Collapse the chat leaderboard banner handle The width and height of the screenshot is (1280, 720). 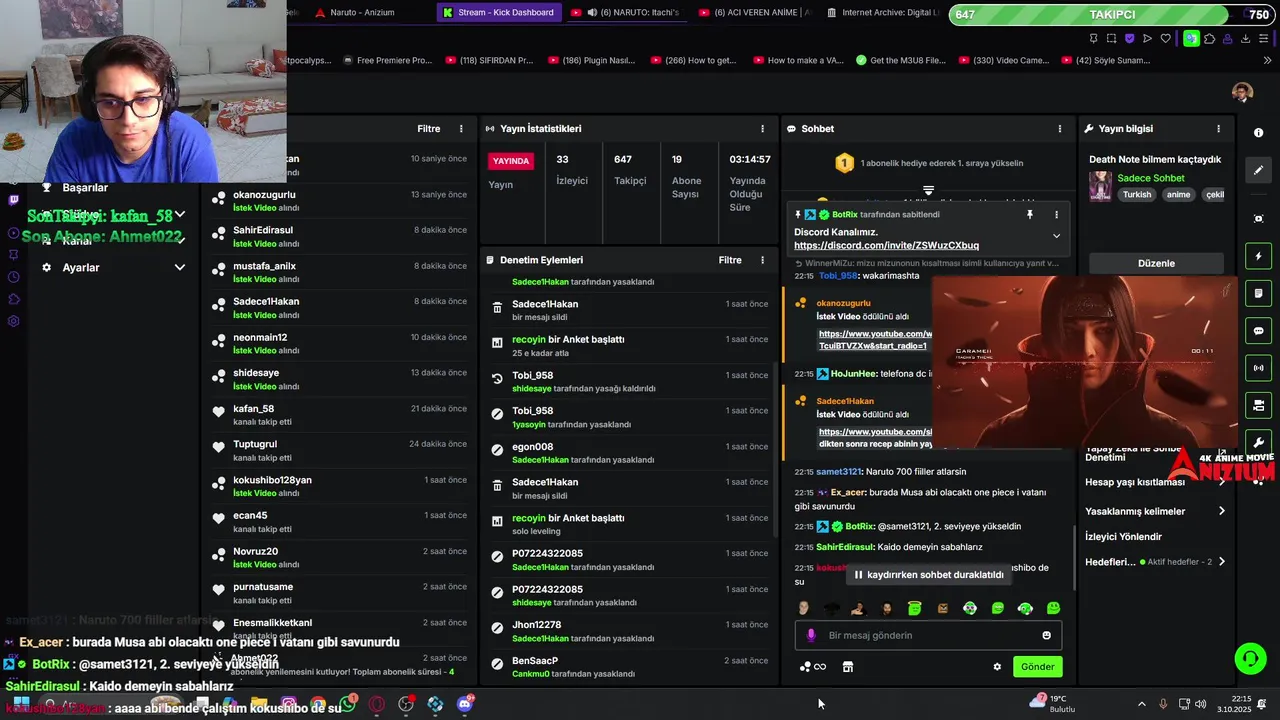tap(928, 190)
